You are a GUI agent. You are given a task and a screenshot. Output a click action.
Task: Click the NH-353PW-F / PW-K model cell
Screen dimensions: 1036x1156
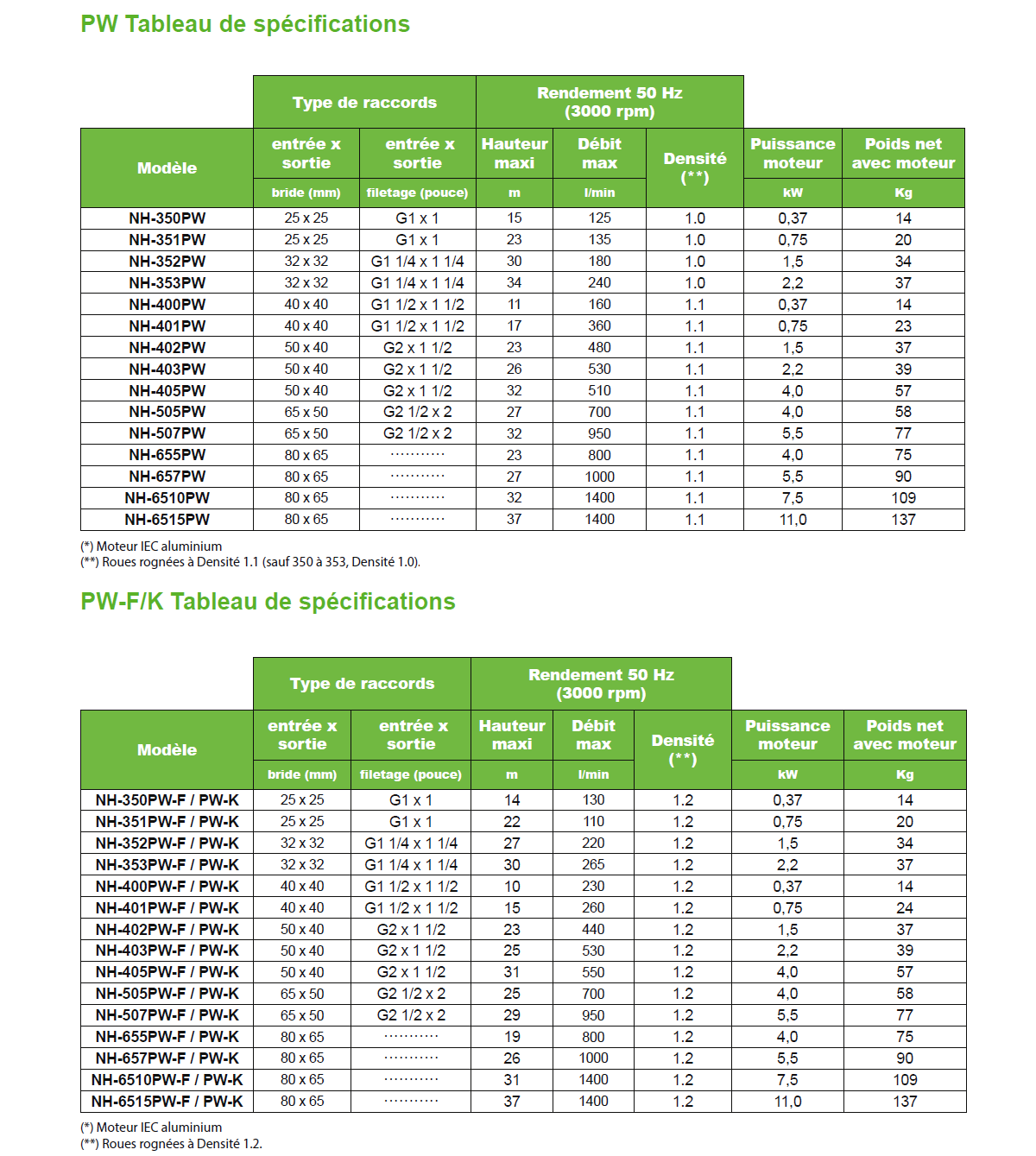point(167,865)
